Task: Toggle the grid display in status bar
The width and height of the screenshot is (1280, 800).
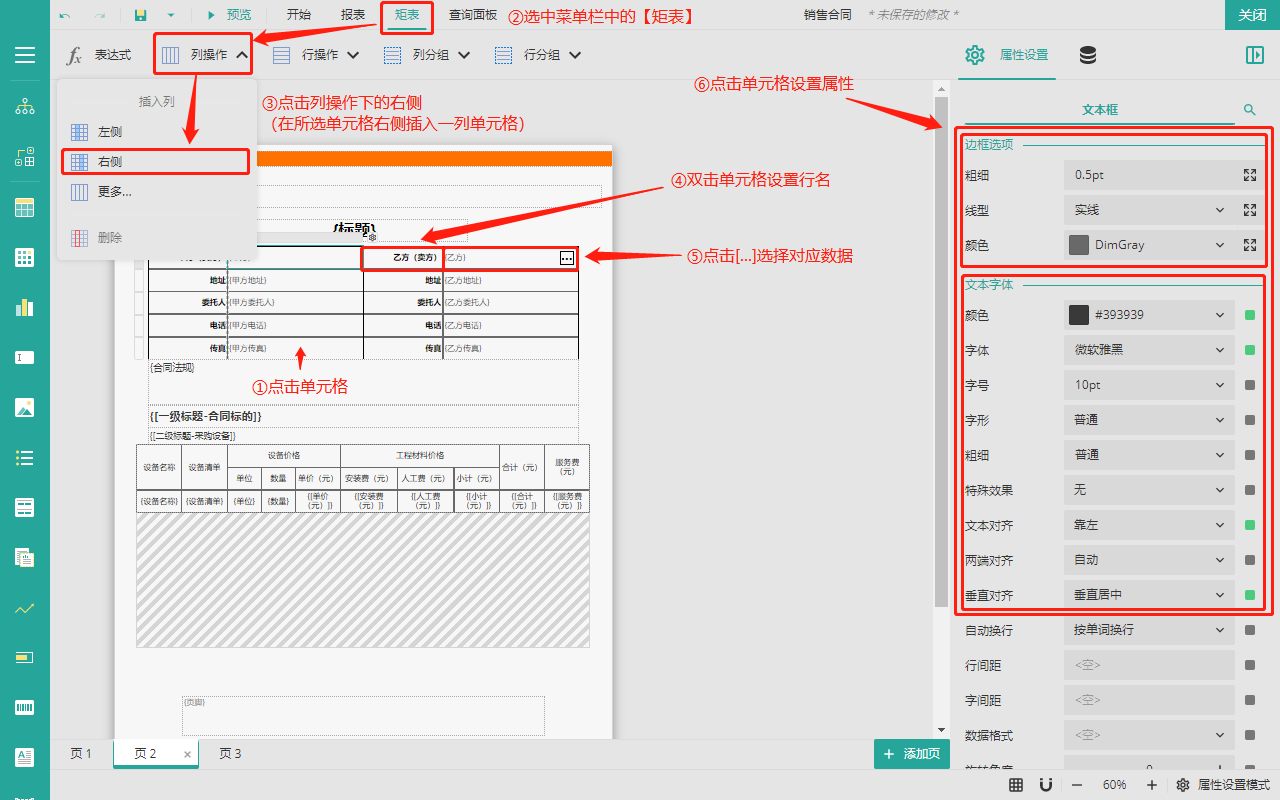Action: pyautogui.click(x=1015, y=785)
